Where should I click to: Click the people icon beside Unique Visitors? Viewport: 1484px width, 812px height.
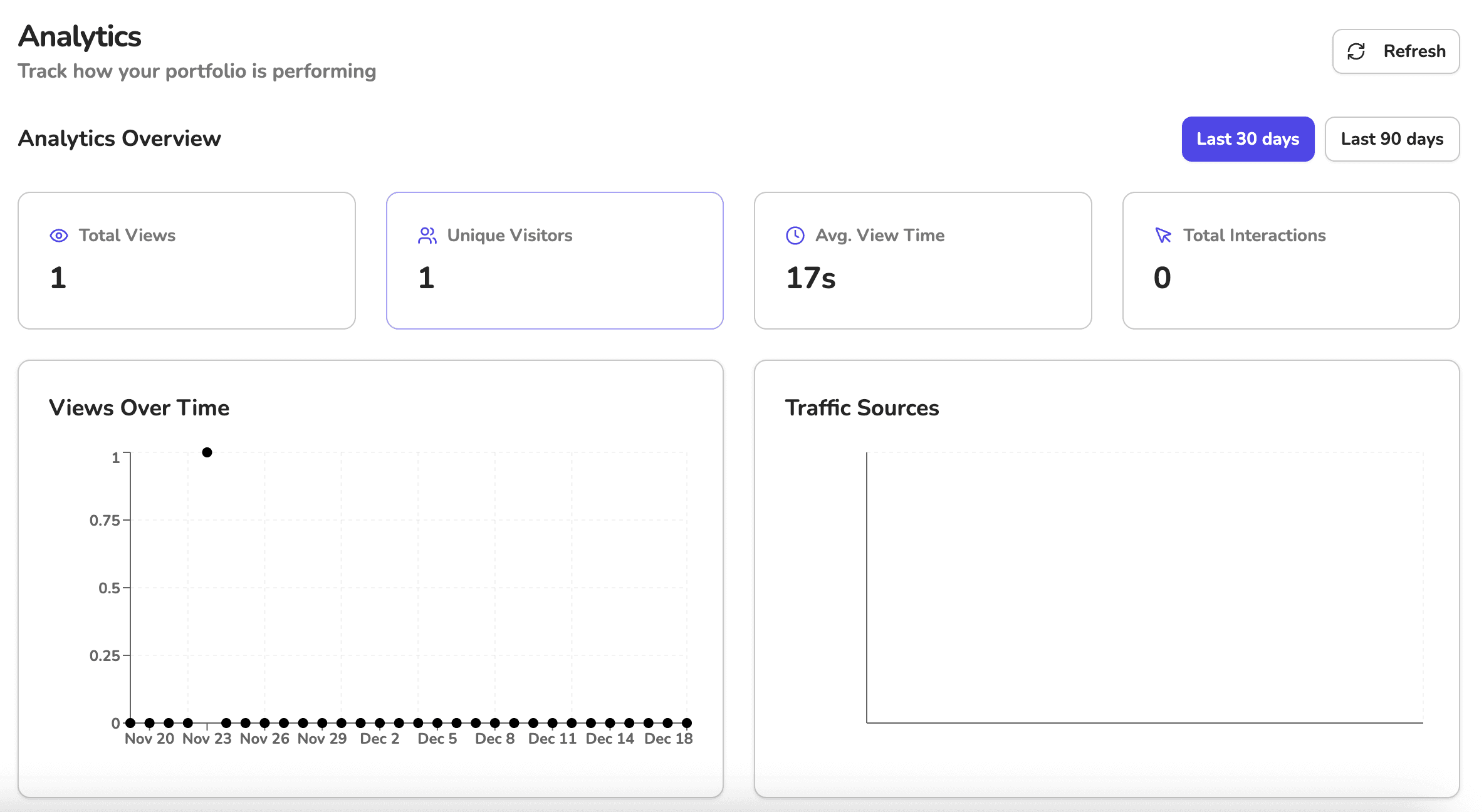(x=427, y=236)
